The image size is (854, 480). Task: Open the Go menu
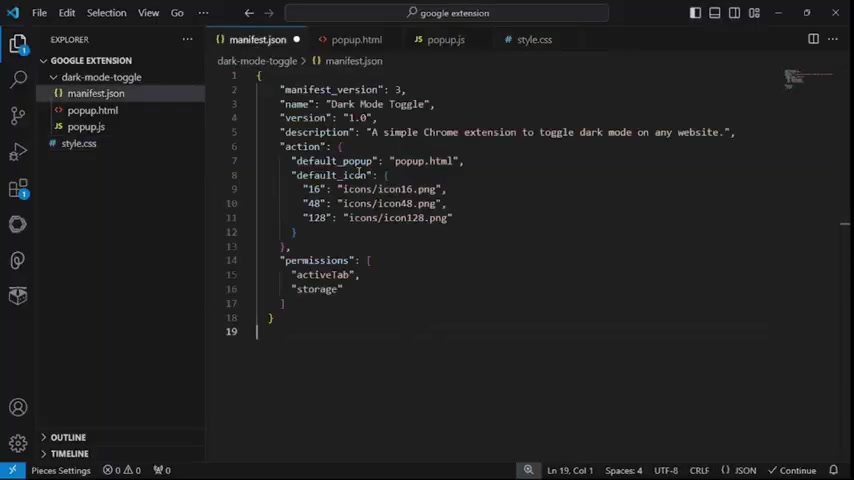[x=177, y=13]
